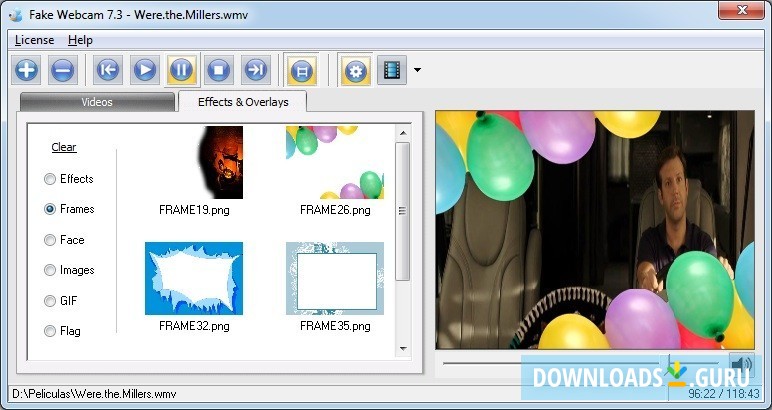Screen dimensions: 772x410
Task: Select the Effects & Overlays tab
Action: click(243, 101)
